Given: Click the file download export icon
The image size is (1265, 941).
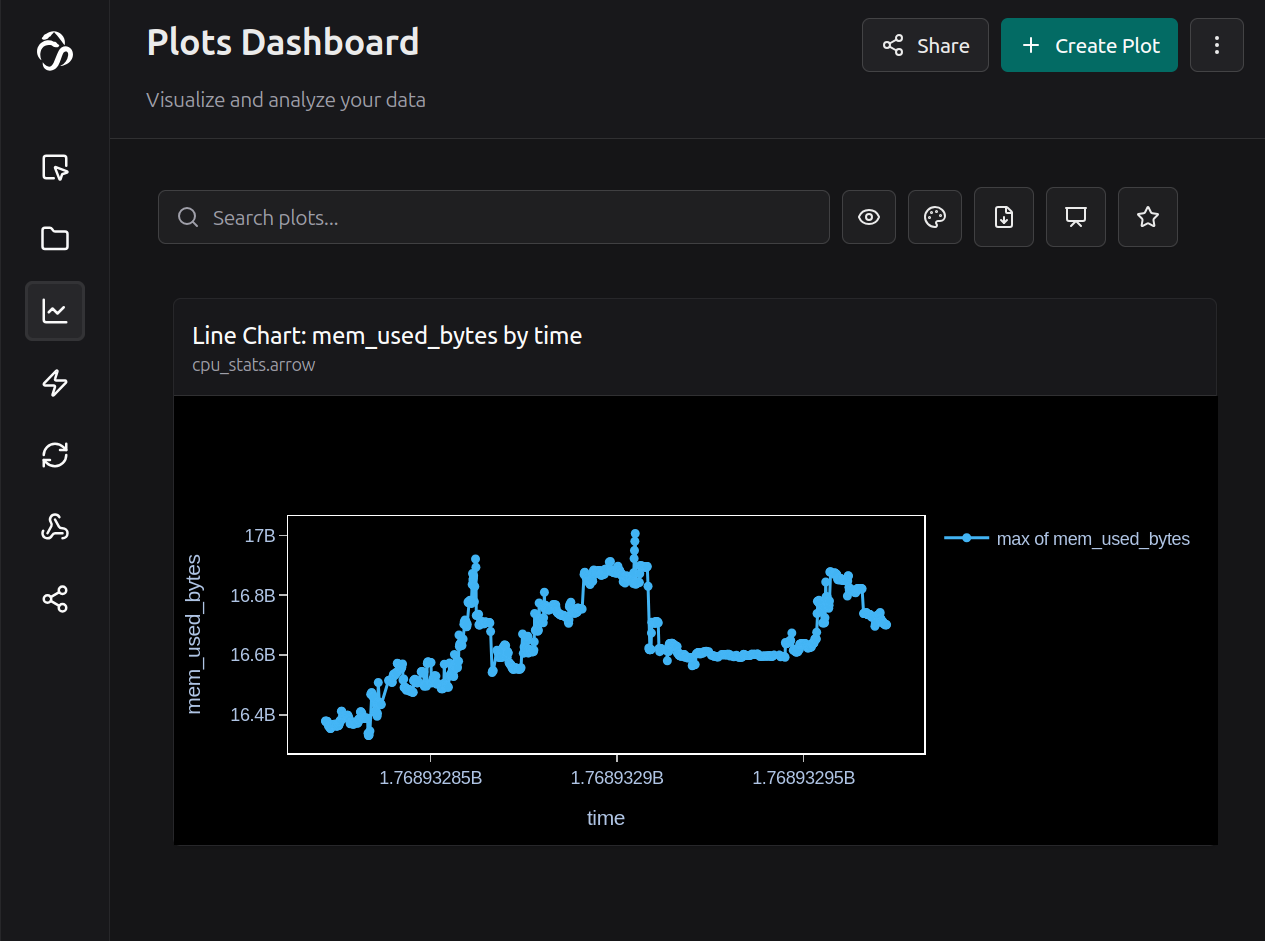Looking at the screenshot, I should click(x=1004, y=217).
